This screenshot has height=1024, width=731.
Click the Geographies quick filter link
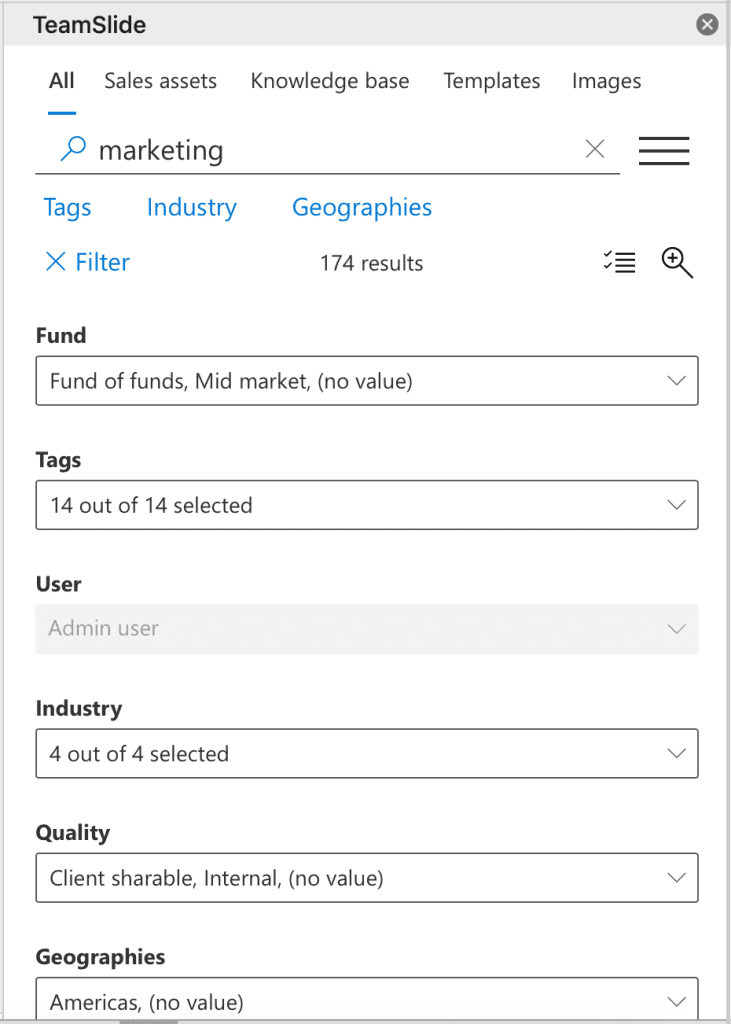click(362, 208)
